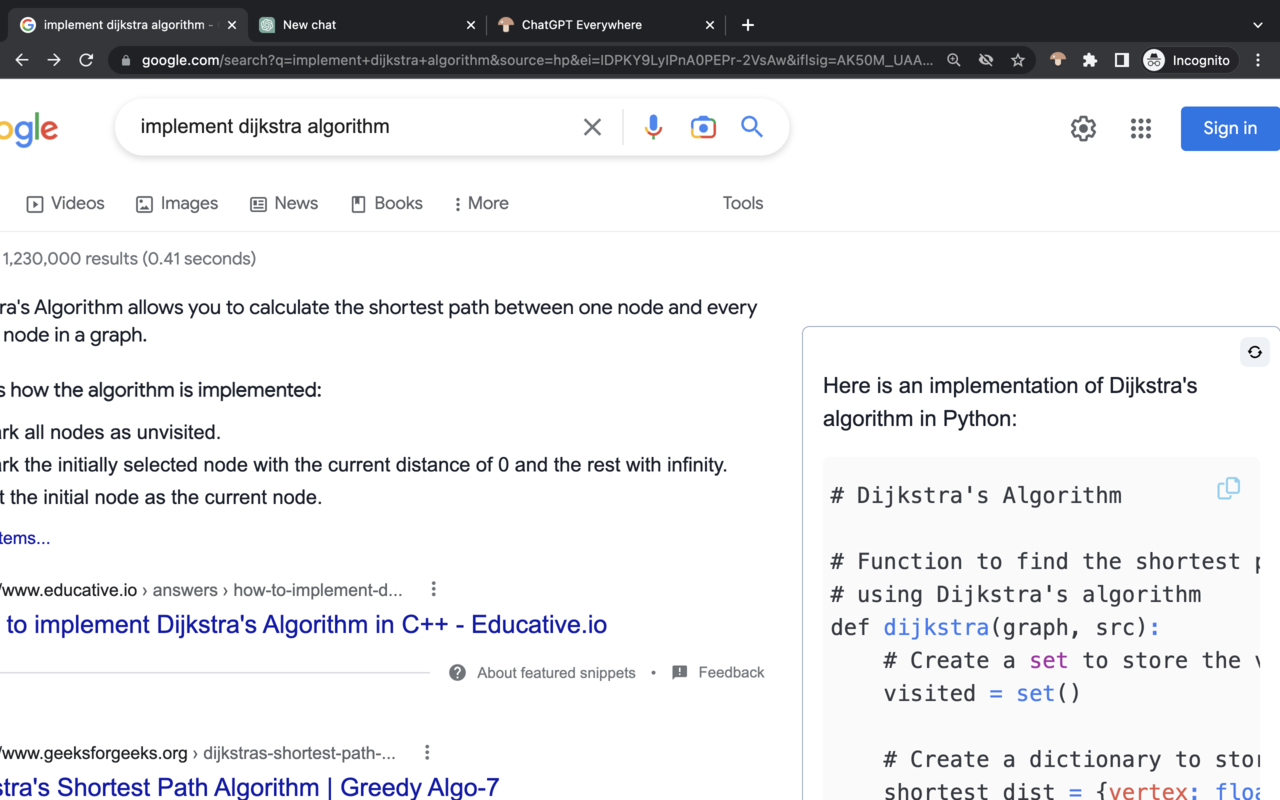Start a voice search with the microphone

[x=653, y=127]
